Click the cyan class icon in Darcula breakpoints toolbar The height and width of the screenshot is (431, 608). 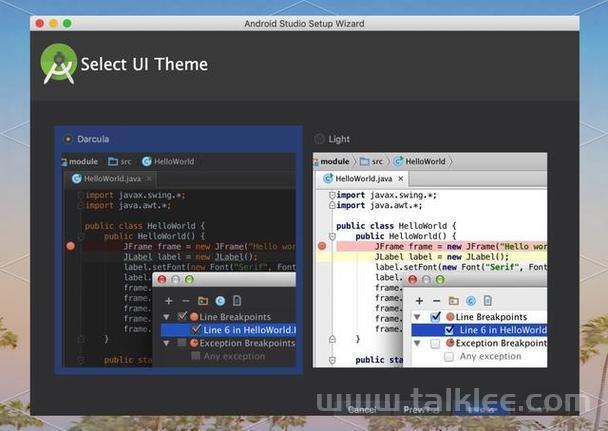click(220, 301)
